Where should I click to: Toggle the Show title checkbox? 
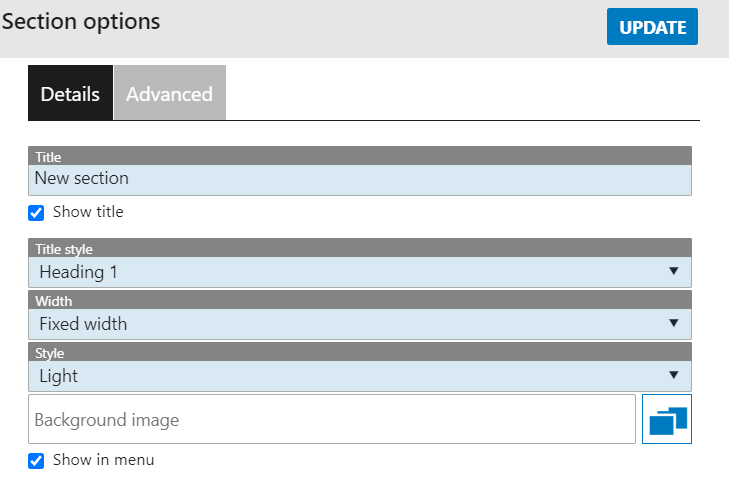pyautogui.click(x=36, y=212)
